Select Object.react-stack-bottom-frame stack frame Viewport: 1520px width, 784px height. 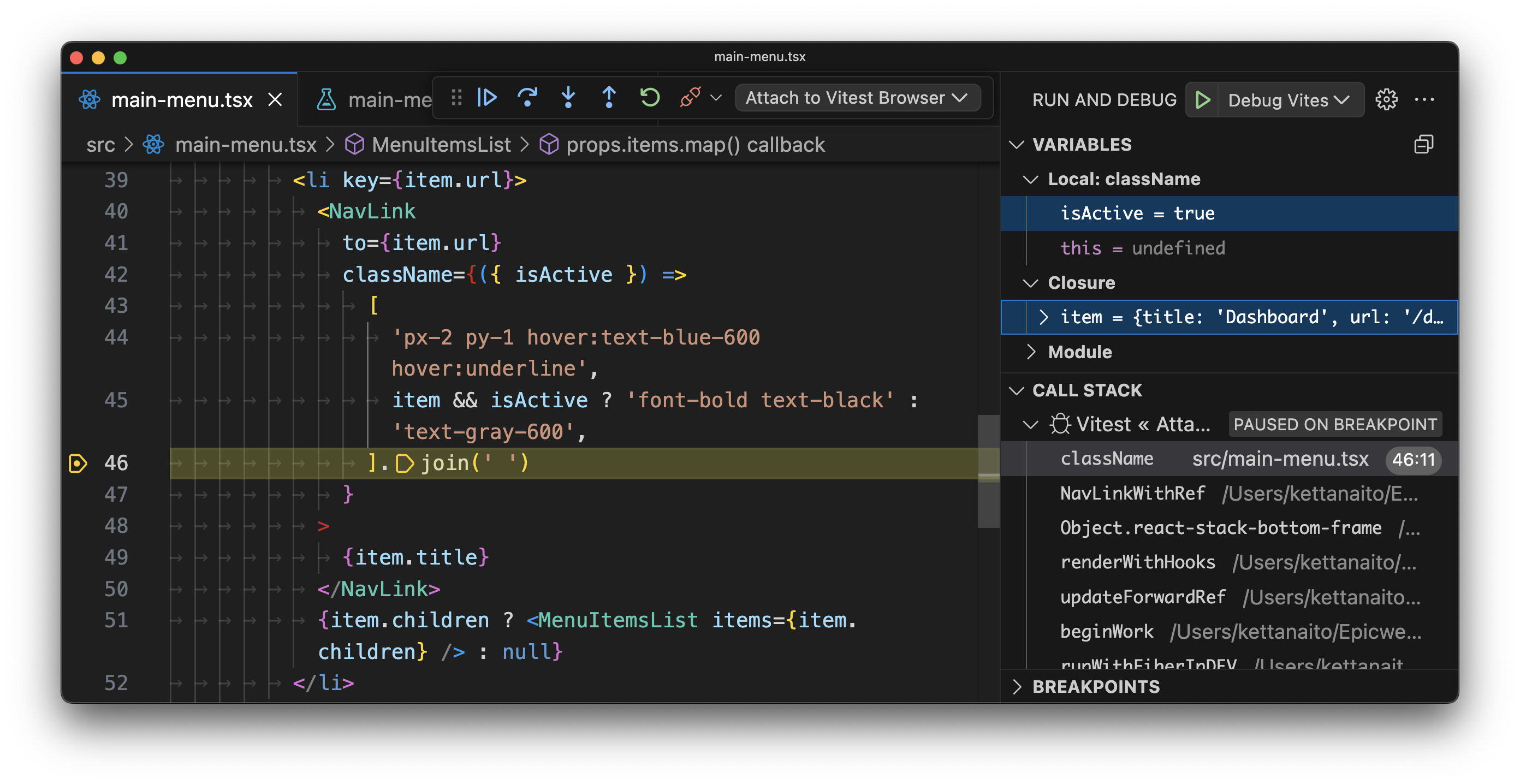coord(1229,528)
